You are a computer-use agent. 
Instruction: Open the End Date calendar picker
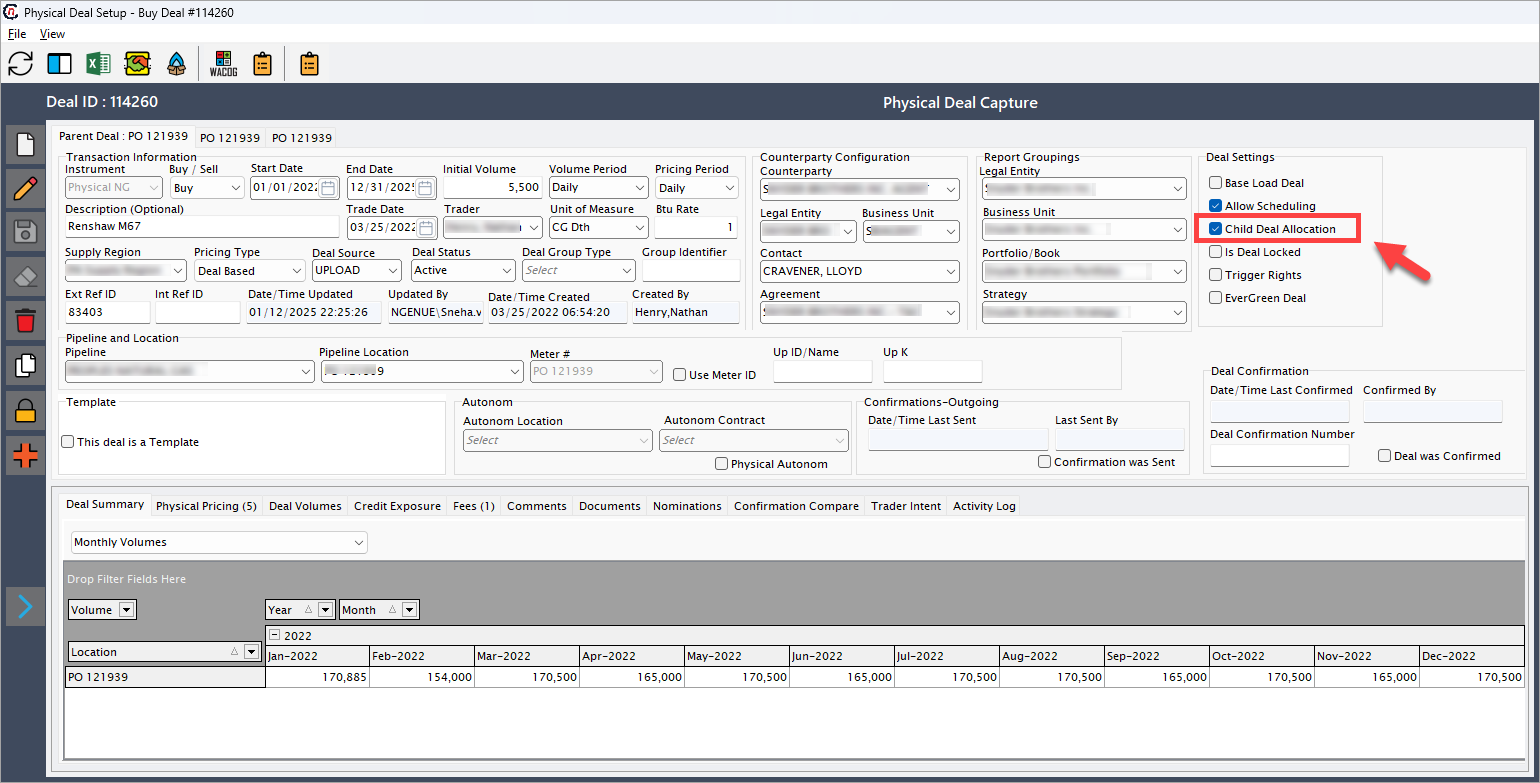[426, 188]
